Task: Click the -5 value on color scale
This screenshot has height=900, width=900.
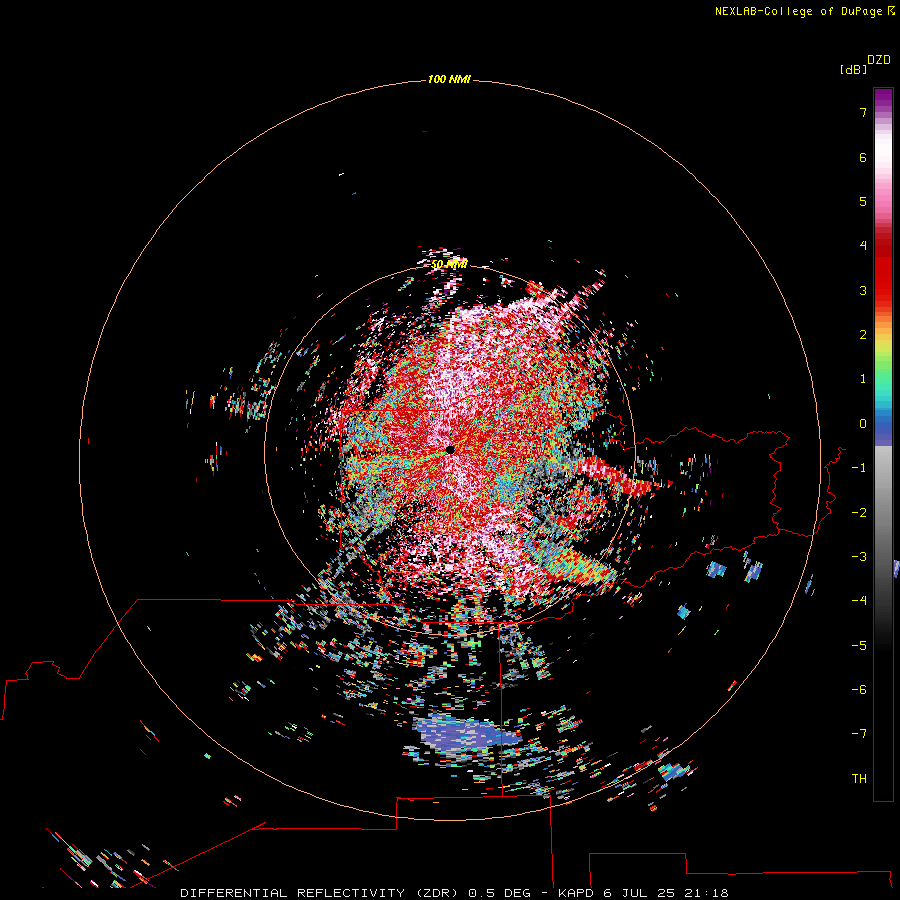Action: 859,646
